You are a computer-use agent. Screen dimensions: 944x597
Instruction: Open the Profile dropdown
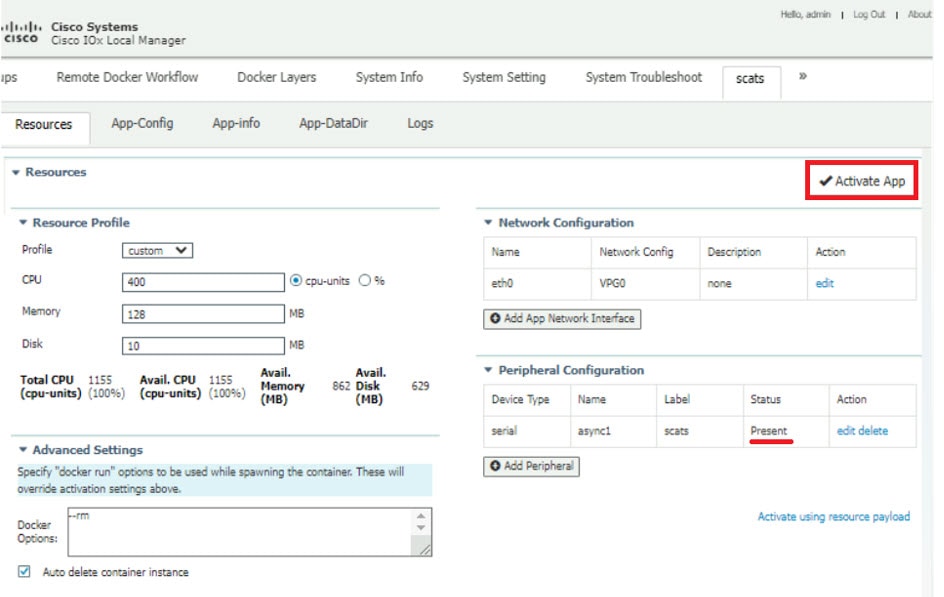158,251
